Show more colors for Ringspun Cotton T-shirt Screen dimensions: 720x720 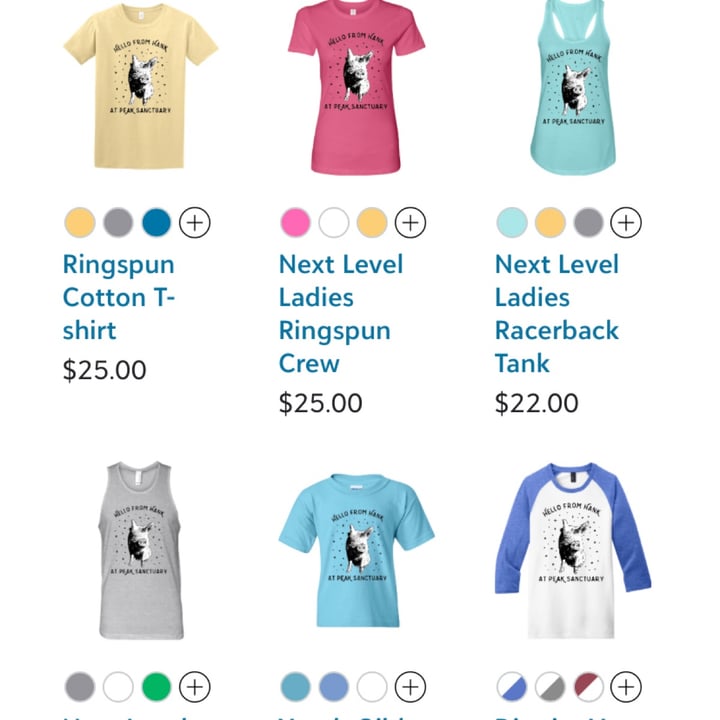pyautogui.click(x=195, y=223)
